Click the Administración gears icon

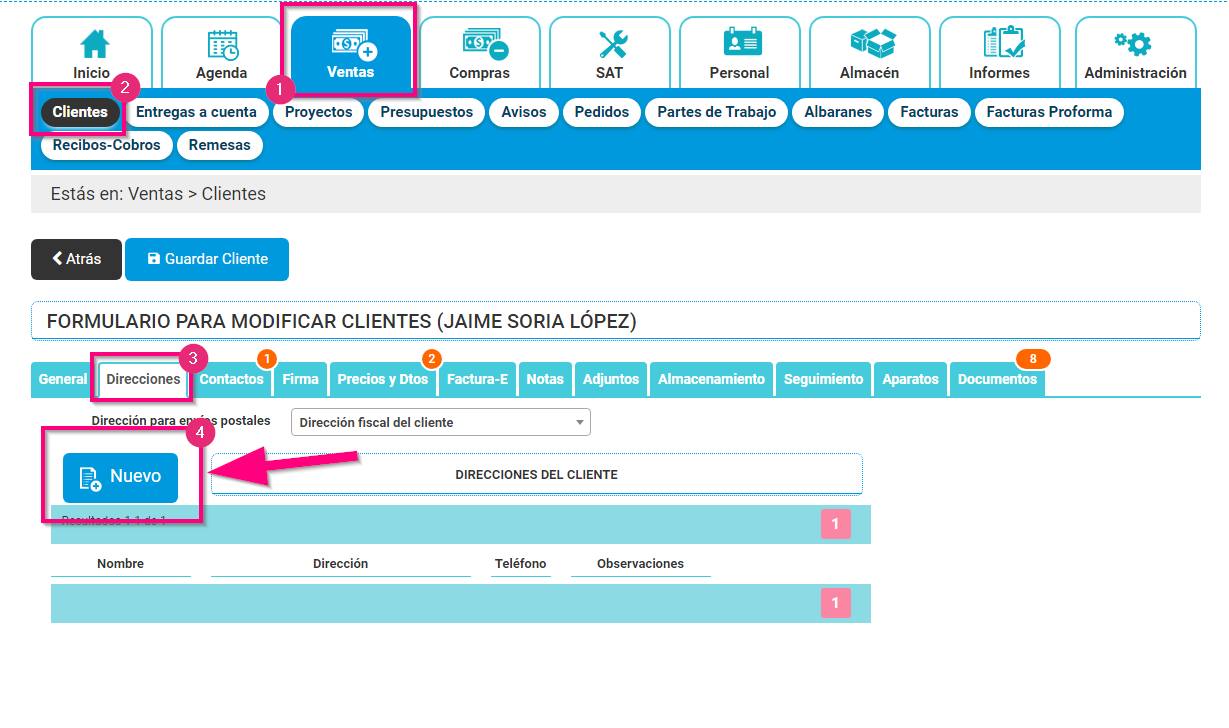[1135, 52]
